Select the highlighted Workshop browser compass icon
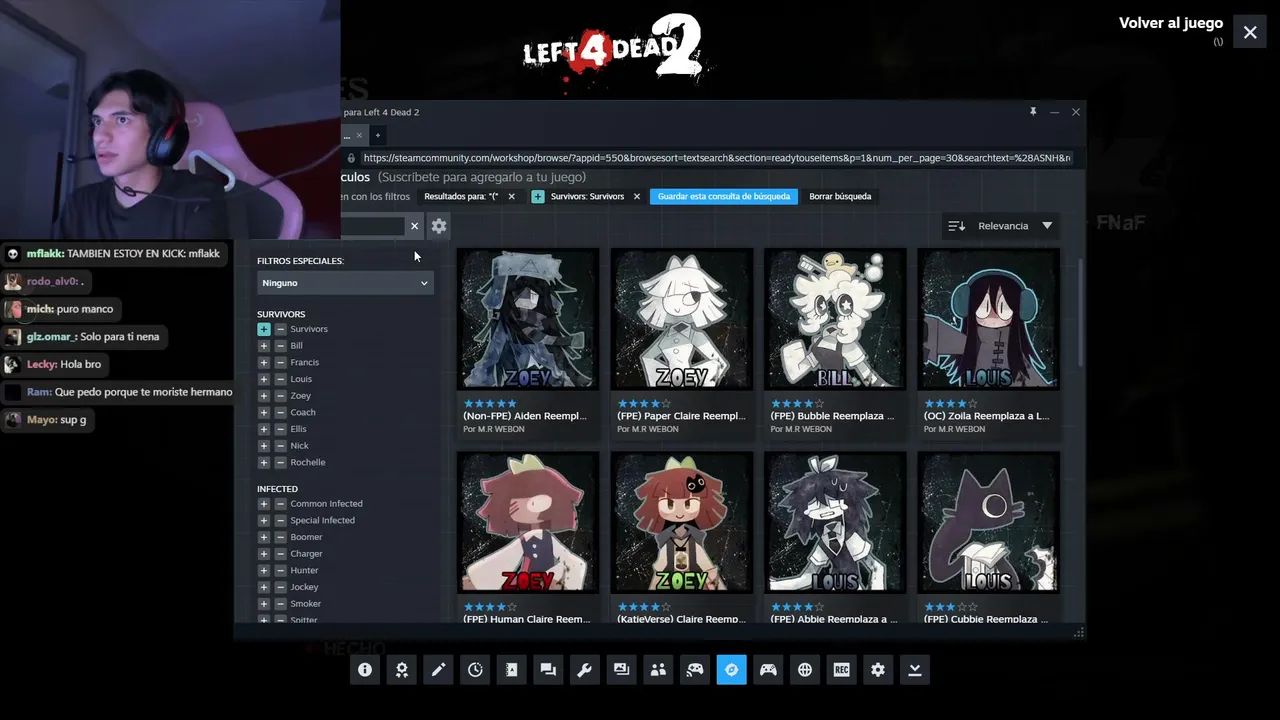Screen dimensions: 1280x720 pos(731,670)
